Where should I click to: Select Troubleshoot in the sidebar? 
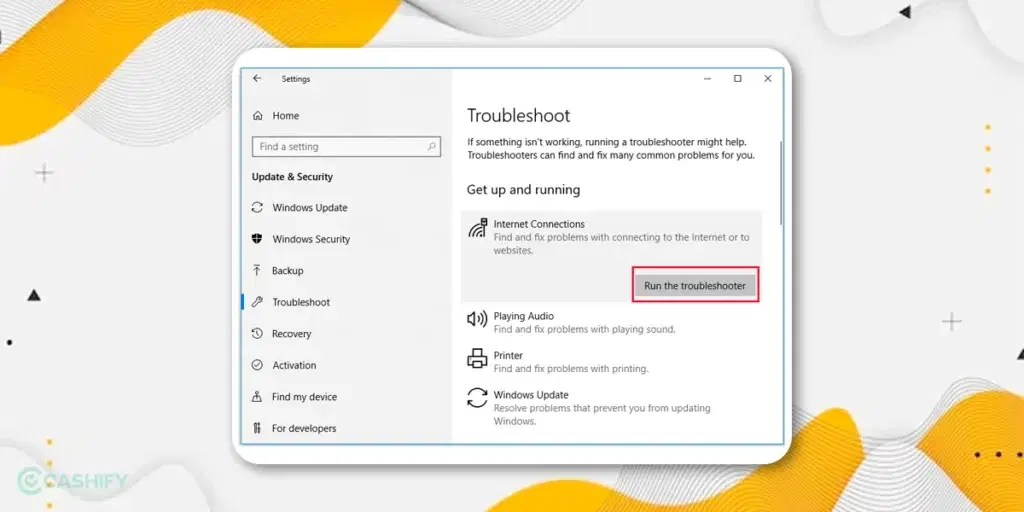(x=301, y=302)
